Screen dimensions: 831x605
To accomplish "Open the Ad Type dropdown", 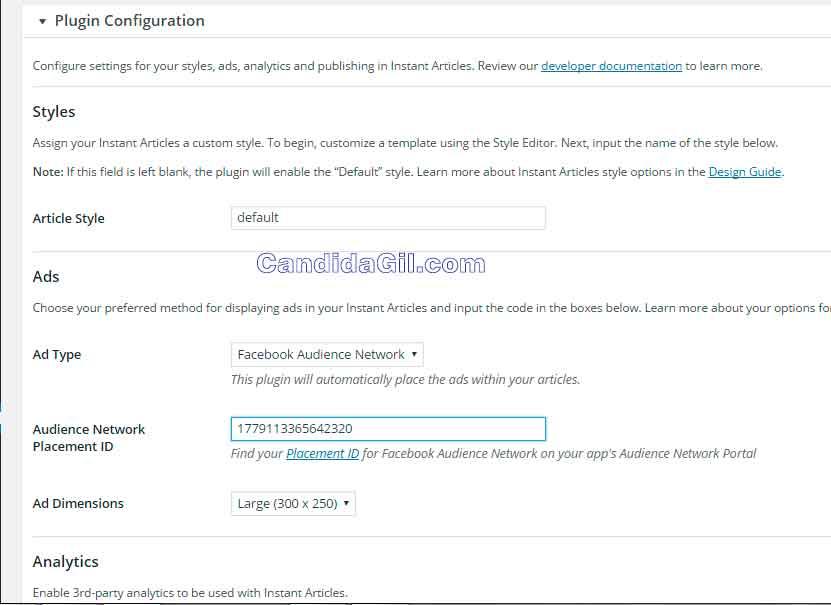I will pos(327,354).
